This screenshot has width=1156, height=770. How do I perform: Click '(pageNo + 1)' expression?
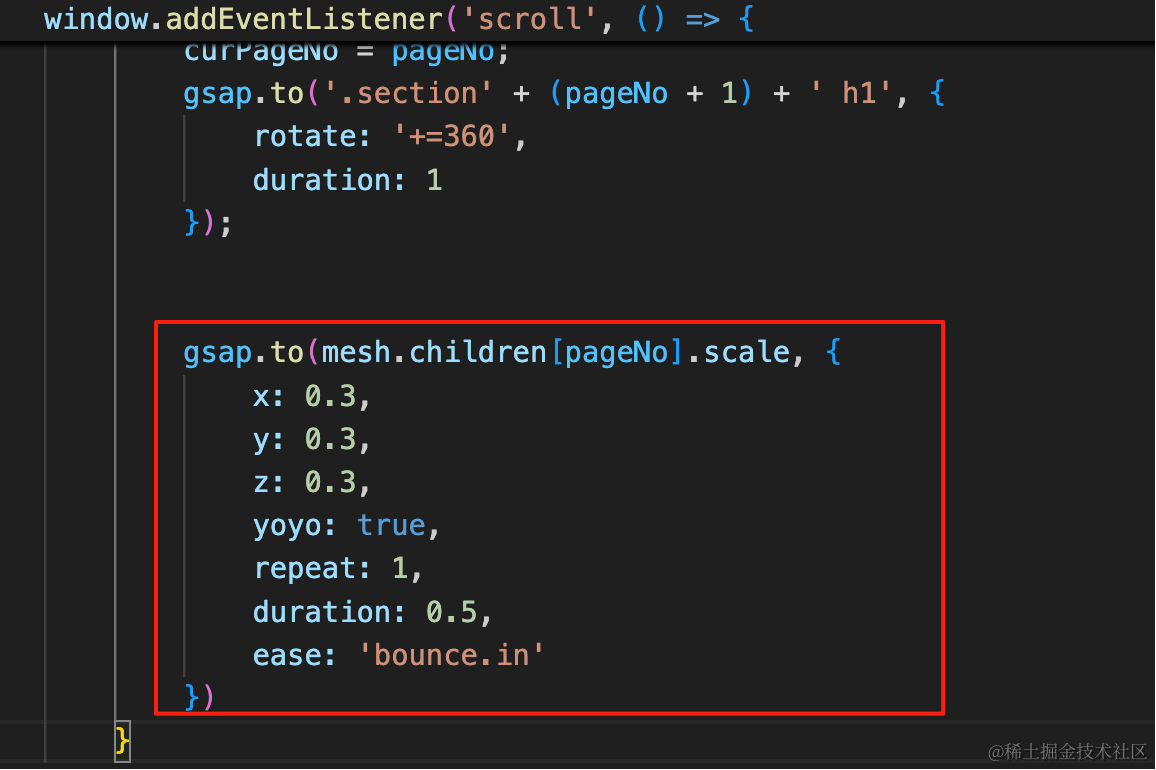(651, 94)
